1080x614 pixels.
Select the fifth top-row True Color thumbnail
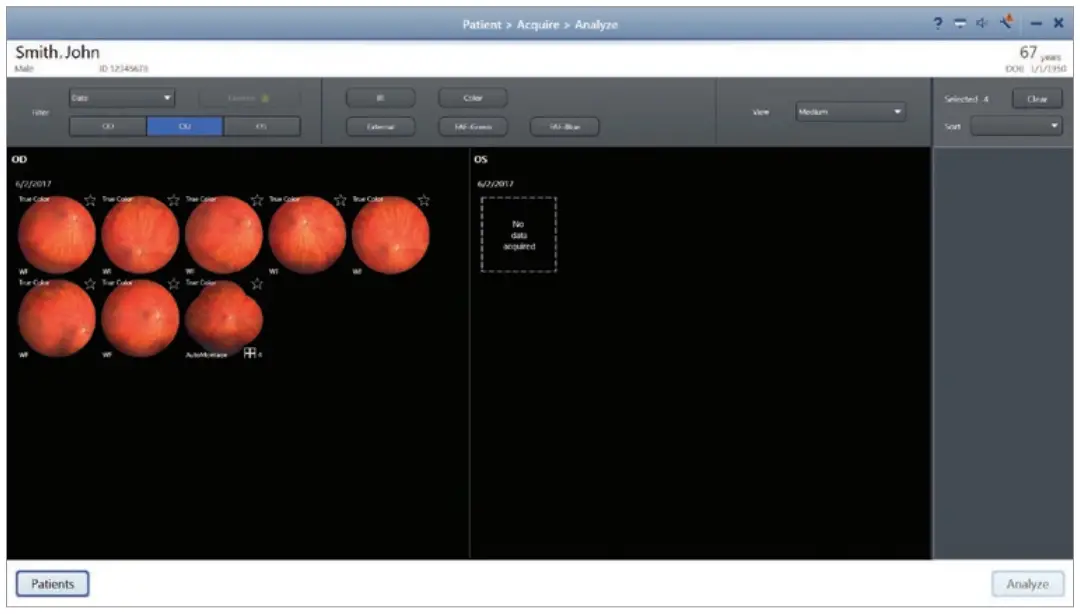pyautogui.click(x=390, y=235)
